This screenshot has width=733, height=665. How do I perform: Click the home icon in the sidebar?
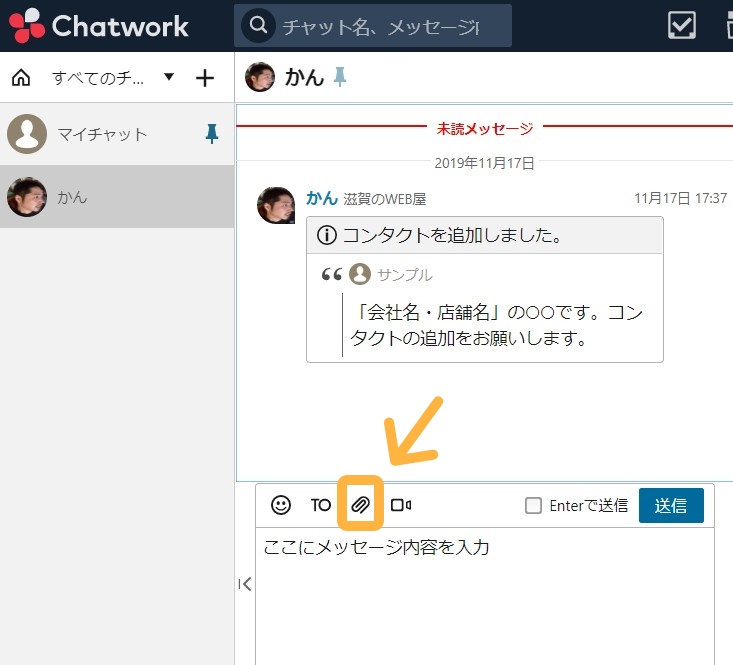pos(21,78)
